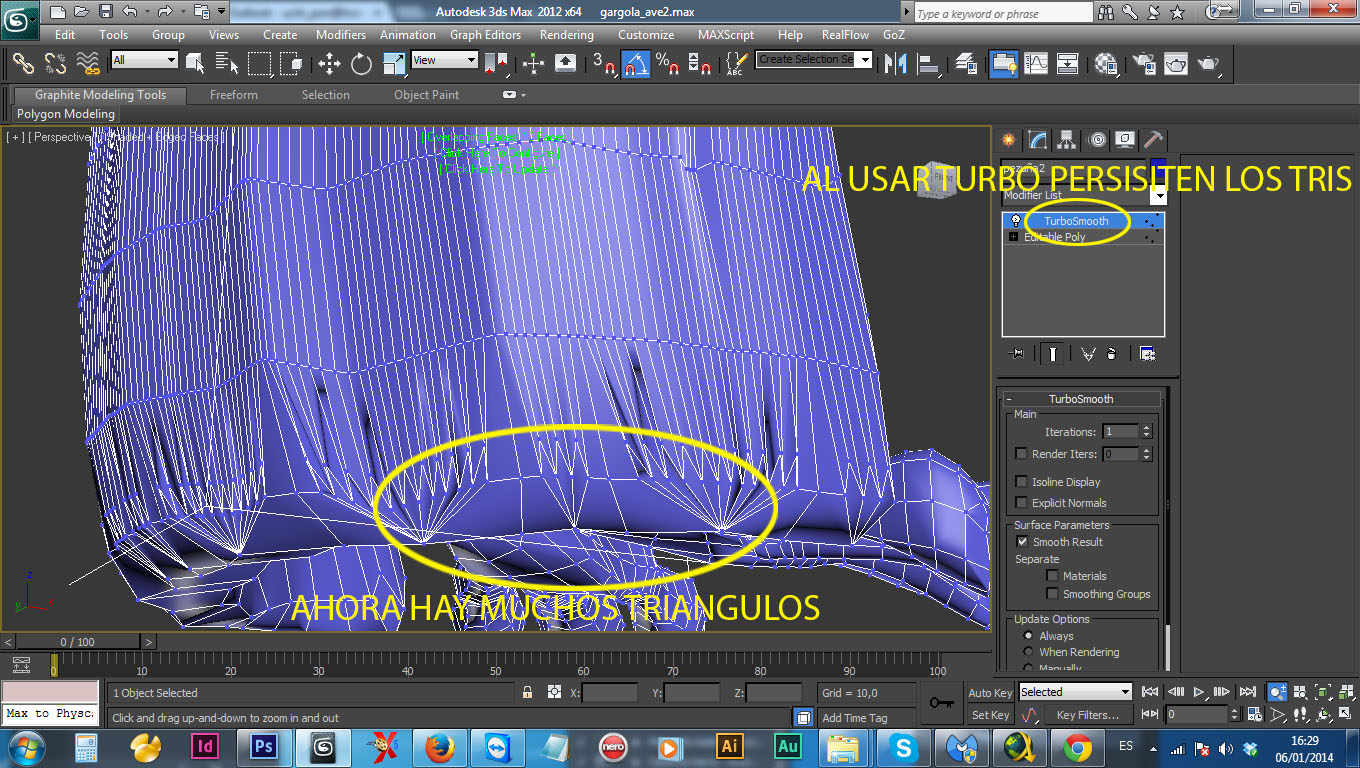Check Separate by Materials
The height and width of the screenshot is (768, 1360).
(1052, 576)
